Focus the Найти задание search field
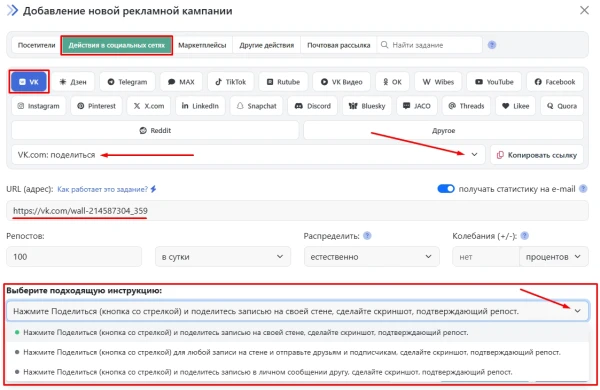The height and width of the screenshot is (390, 600). pos(430,45)
